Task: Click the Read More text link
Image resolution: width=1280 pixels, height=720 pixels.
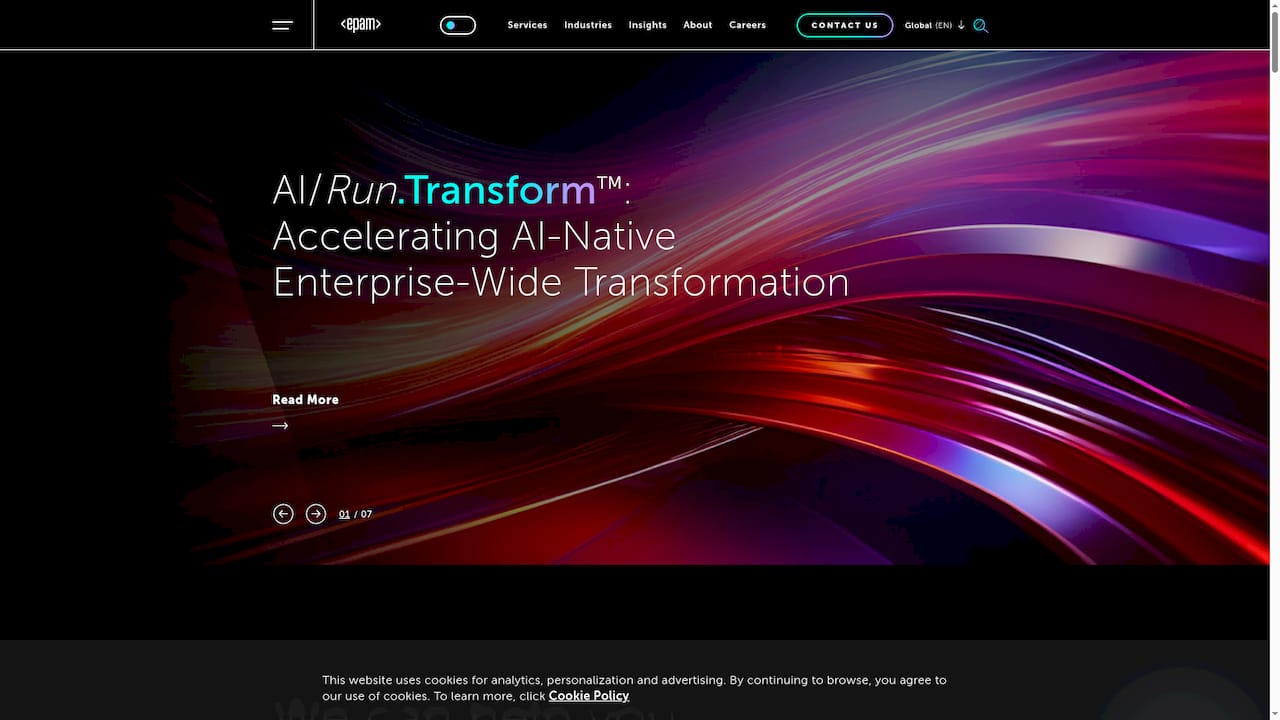Action: (x=305, y=399)
